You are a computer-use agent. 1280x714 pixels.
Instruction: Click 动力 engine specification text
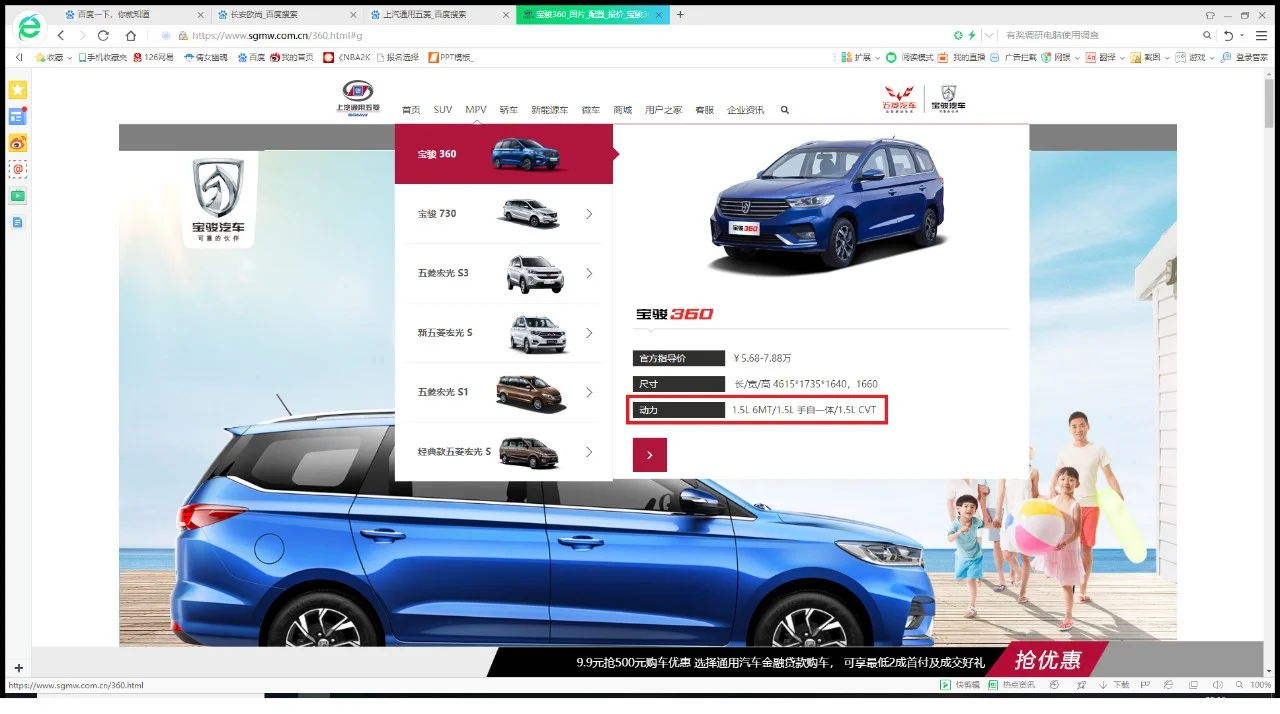(804, 410)
